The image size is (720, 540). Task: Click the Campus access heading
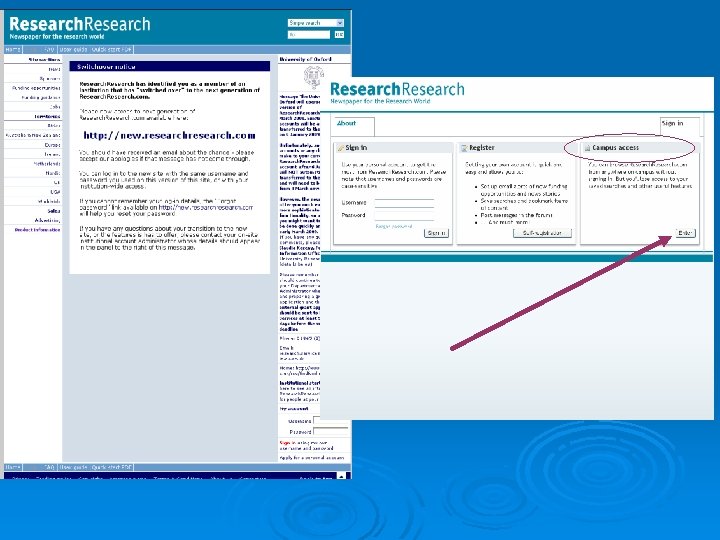click(615, 148)
